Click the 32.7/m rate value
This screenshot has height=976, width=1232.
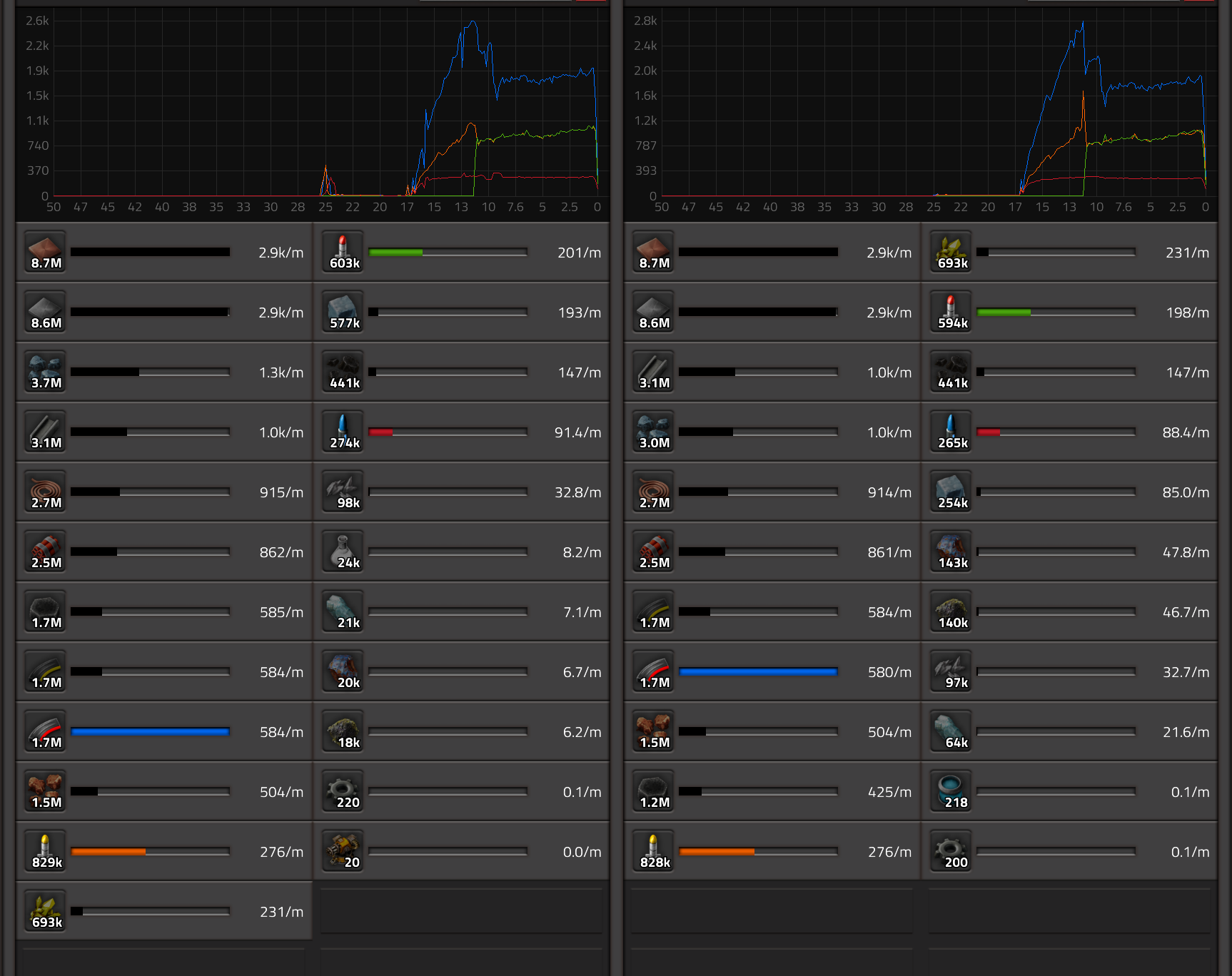coord(1186,672)
